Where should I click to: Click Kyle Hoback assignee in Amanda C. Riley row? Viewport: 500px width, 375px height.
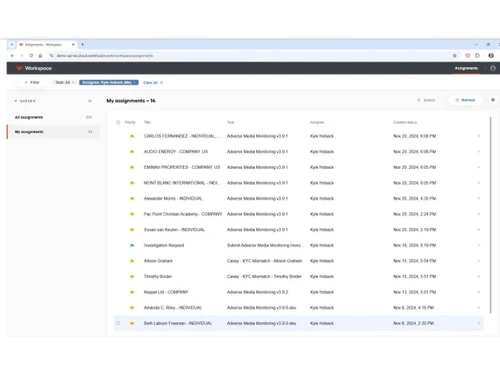pyautogui.click(x=322, y=308)
